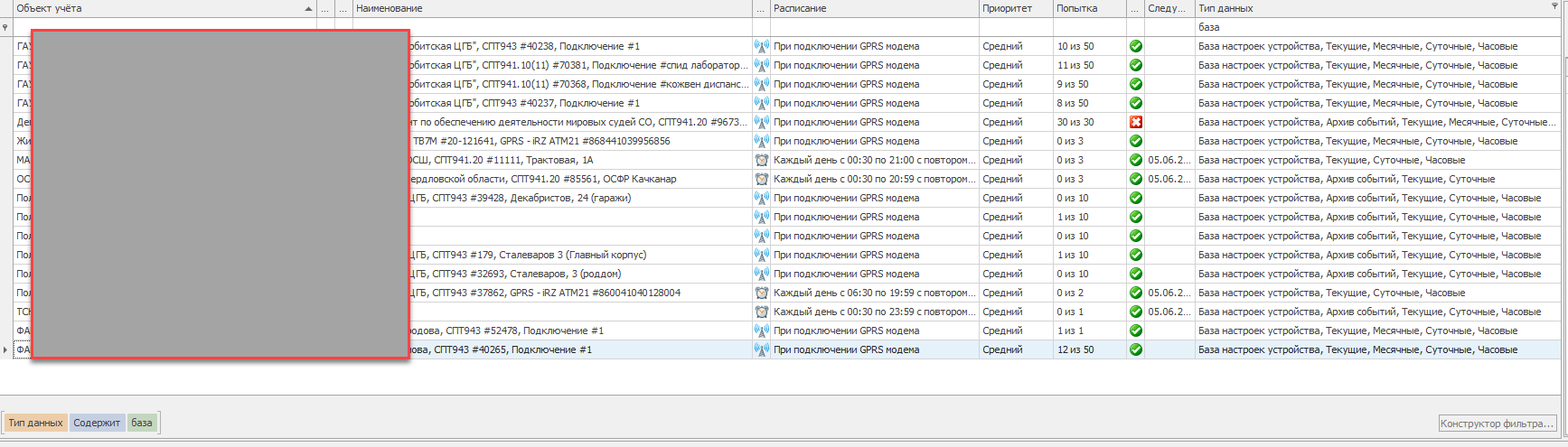The image size is (1568, 447).
Task: Click GPRS modem icon in #40265 row
Action: pyautogui.click(x=761, y=349)
